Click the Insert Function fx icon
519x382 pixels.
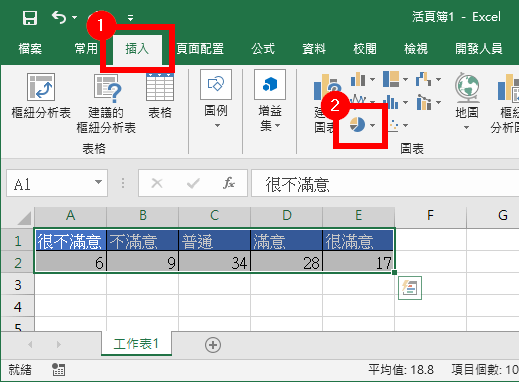(229, 183)
